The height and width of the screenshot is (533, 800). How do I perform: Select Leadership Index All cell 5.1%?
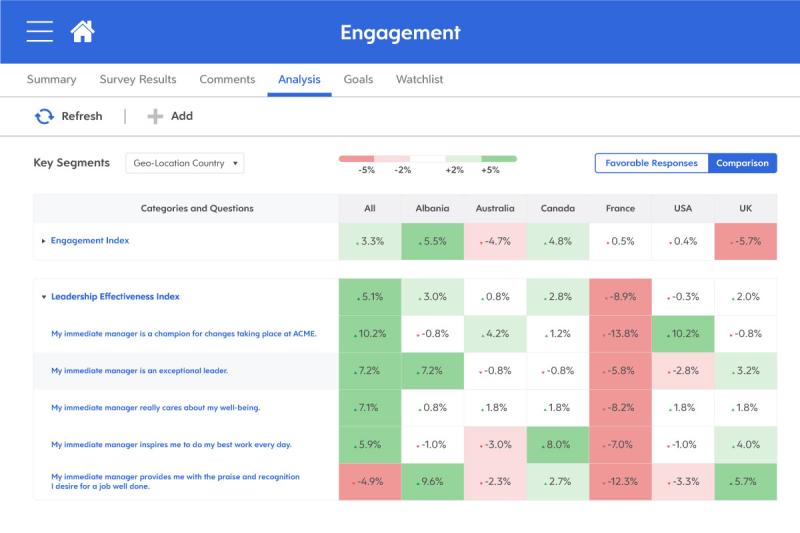(x=370, y=297)
